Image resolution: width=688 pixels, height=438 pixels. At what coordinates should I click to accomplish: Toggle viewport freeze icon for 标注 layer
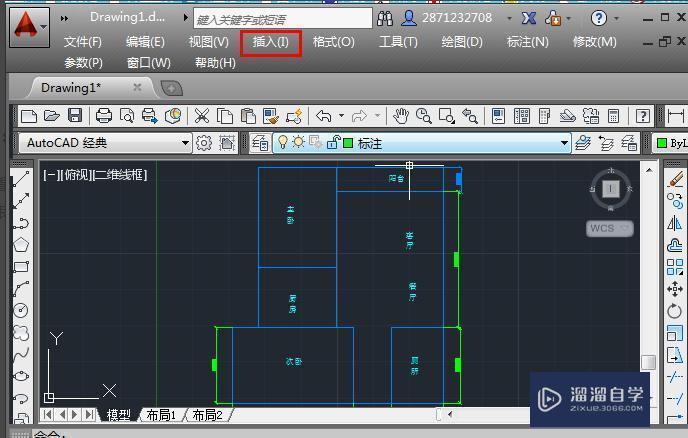(315, 142)
